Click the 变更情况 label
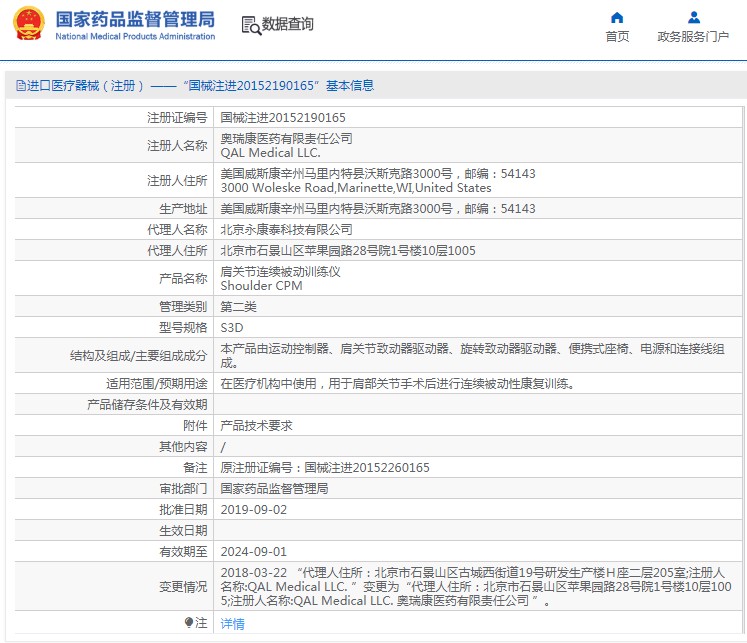747x643 pixels. tap(183, 587)
